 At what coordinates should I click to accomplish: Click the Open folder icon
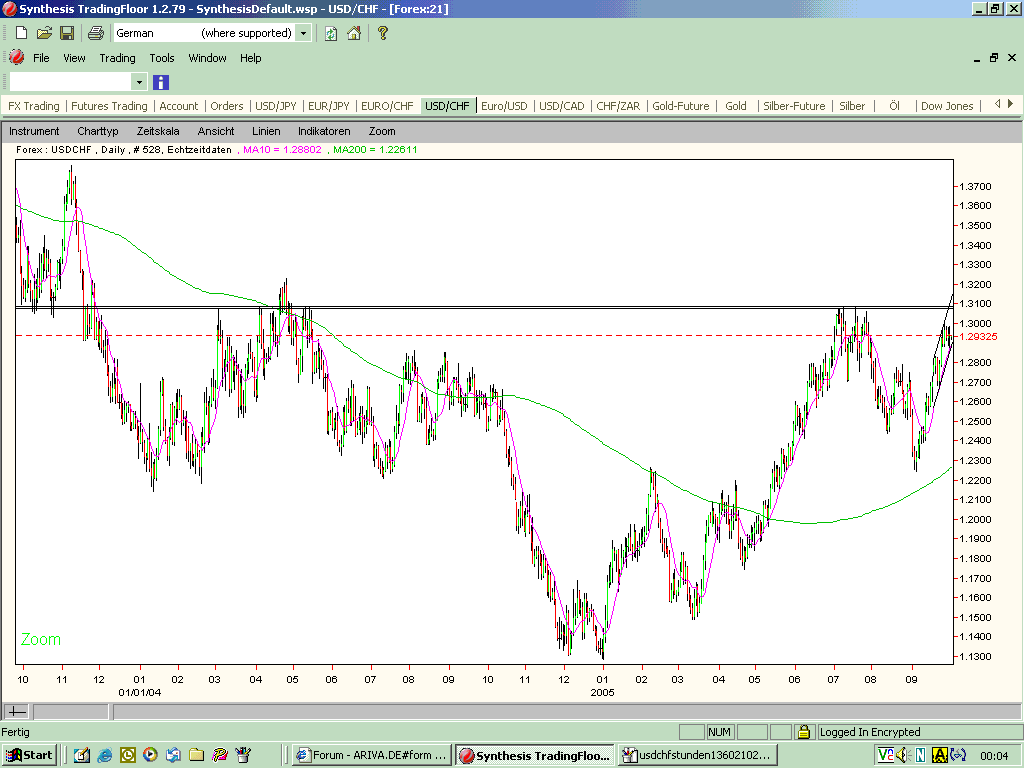[44, 33]
